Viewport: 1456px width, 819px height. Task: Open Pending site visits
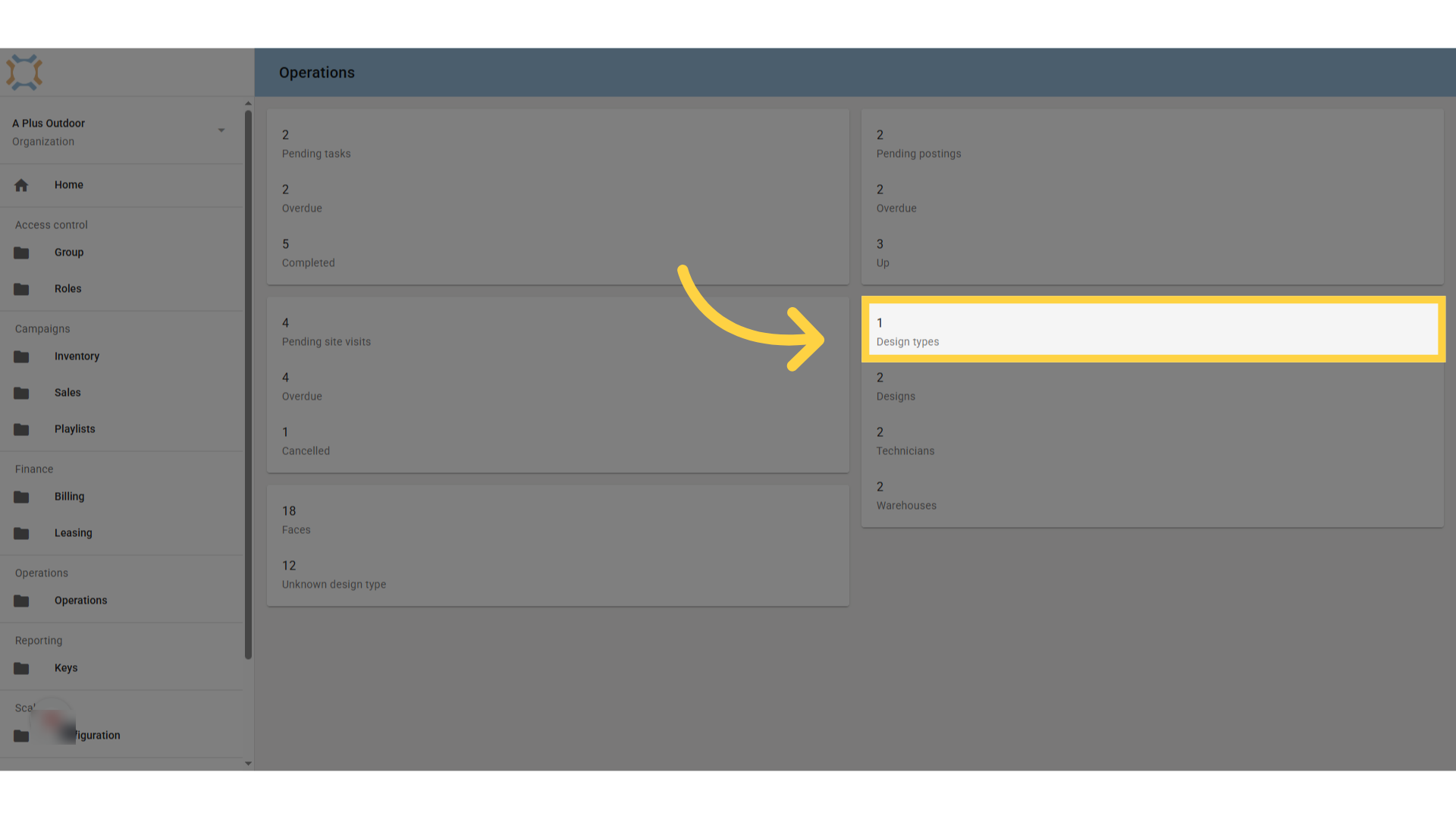(x=558, y=332)
